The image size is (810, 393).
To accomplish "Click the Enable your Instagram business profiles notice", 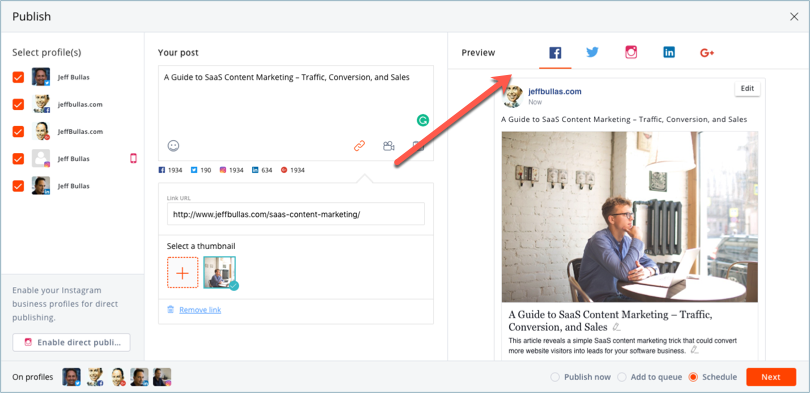I will (x=65, y=304).
